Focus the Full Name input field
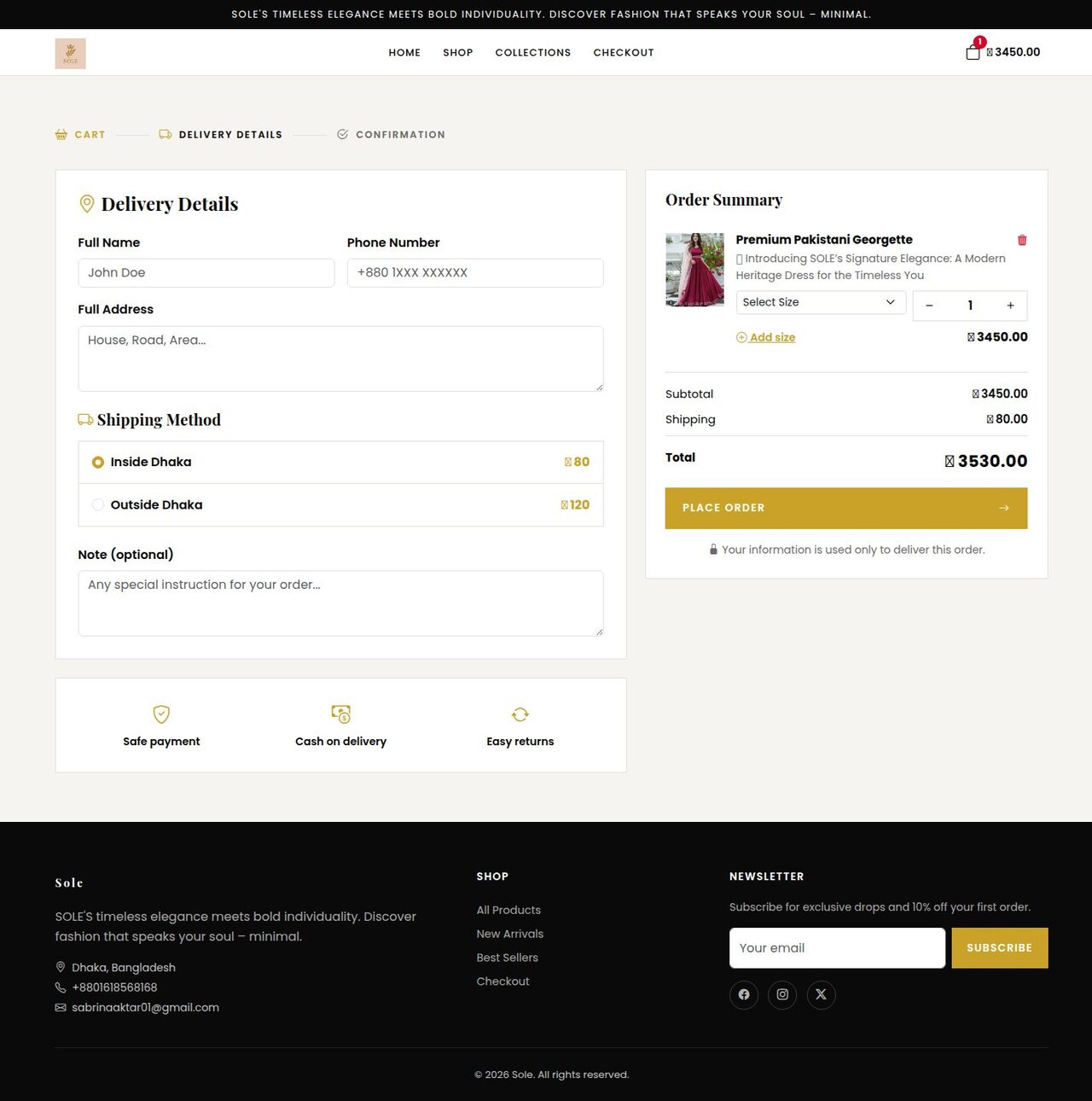This screenshot has height=1101, width=1092. click(x=206, y=273)
